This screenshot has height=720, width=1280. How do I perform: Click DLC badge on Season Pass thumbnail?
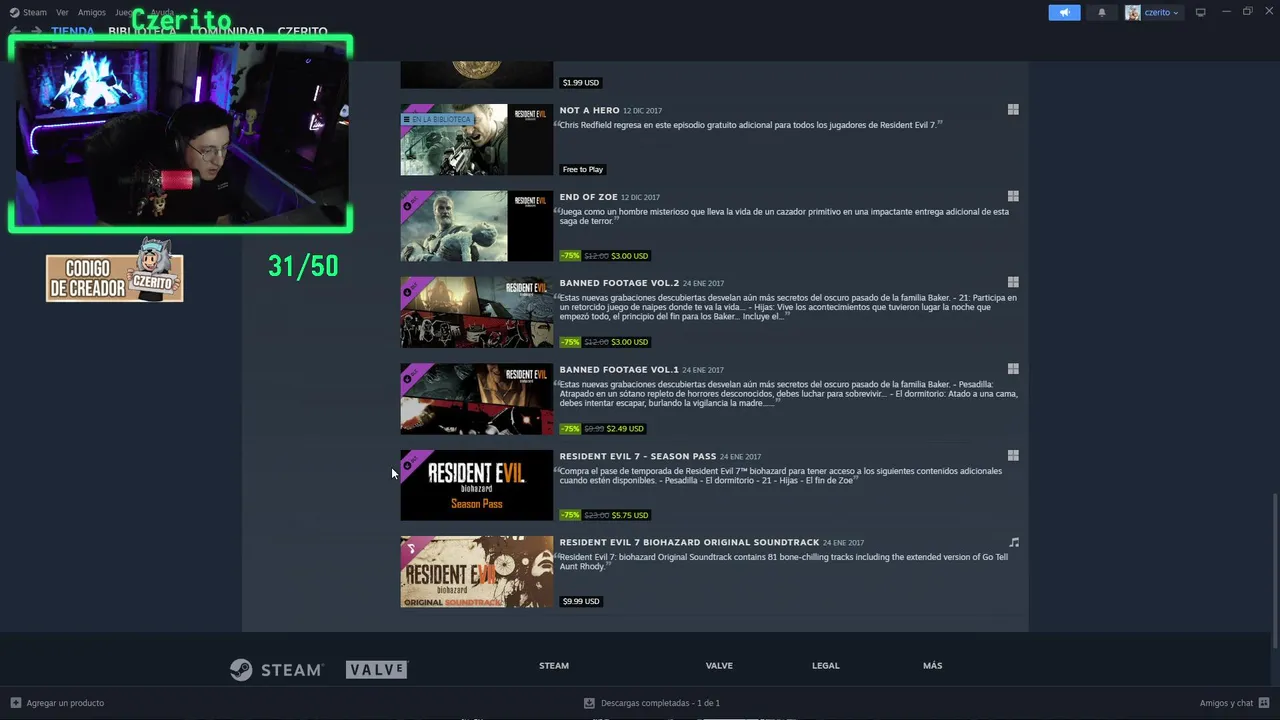411,462
